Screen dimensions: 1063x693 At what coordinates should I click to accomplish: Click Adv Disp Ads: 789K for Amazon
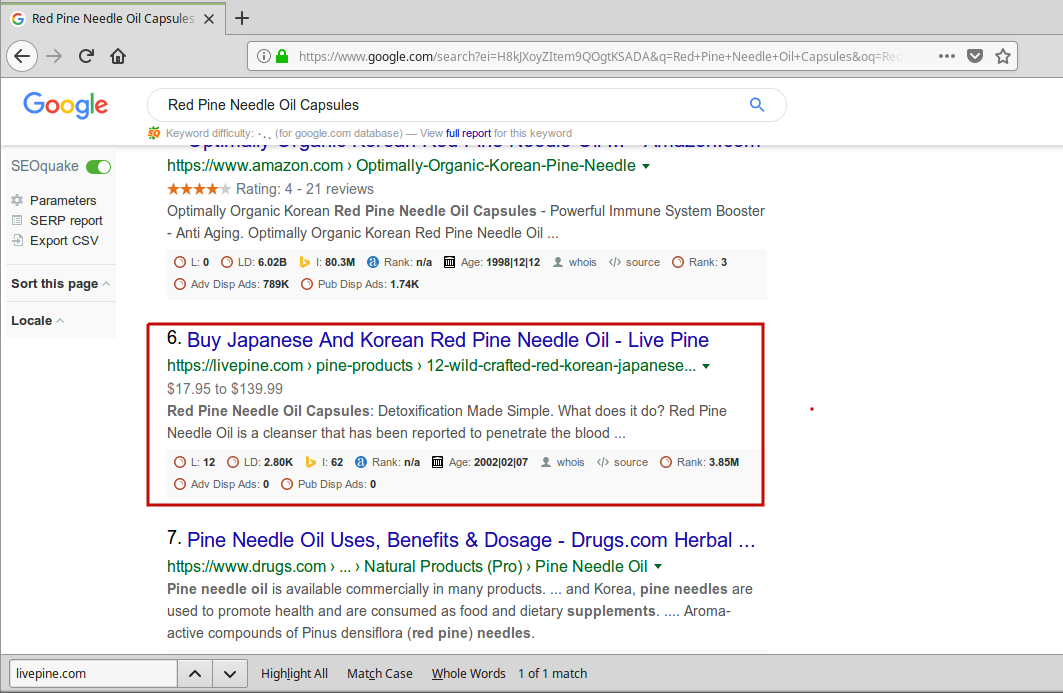231,284
